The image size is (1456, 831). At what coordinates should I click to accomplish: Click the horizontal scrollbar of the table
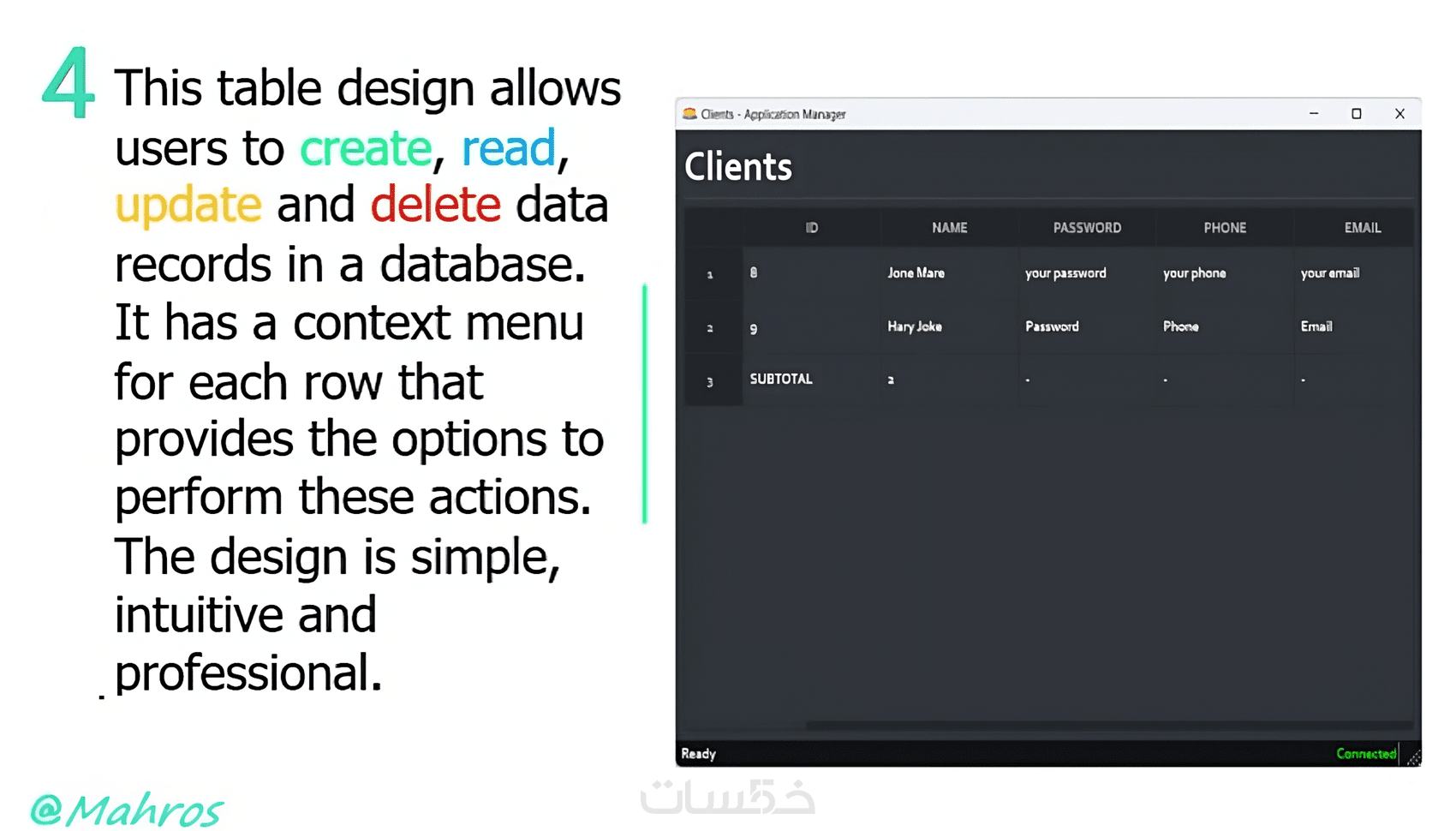pyautogui.click(x=1108, y=726)
